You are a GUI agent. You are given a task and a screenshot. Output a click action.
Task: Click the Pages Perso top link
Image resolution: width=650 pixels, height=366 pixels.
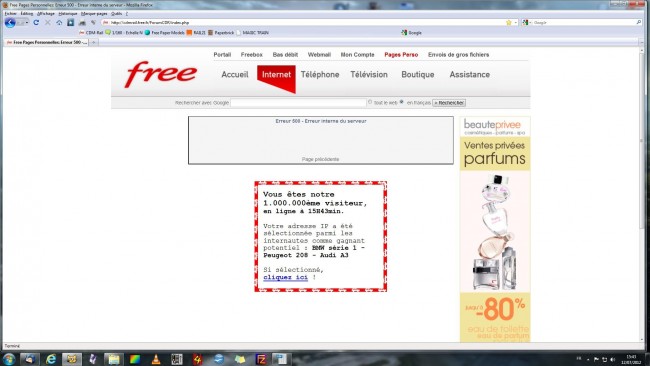pyautogui.click(x=401, y=55)
